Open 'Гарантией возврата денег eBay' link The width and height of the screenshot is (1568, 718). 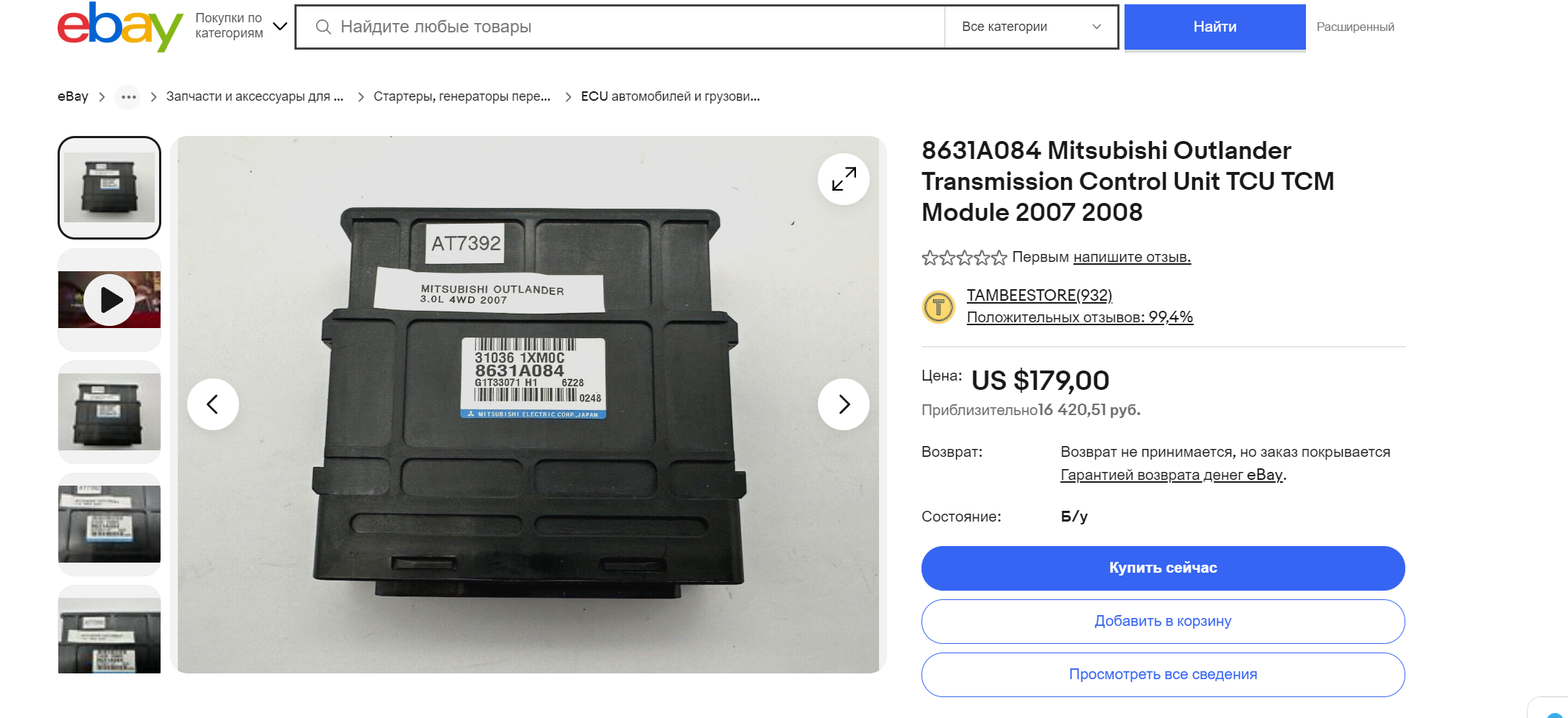1171,475
